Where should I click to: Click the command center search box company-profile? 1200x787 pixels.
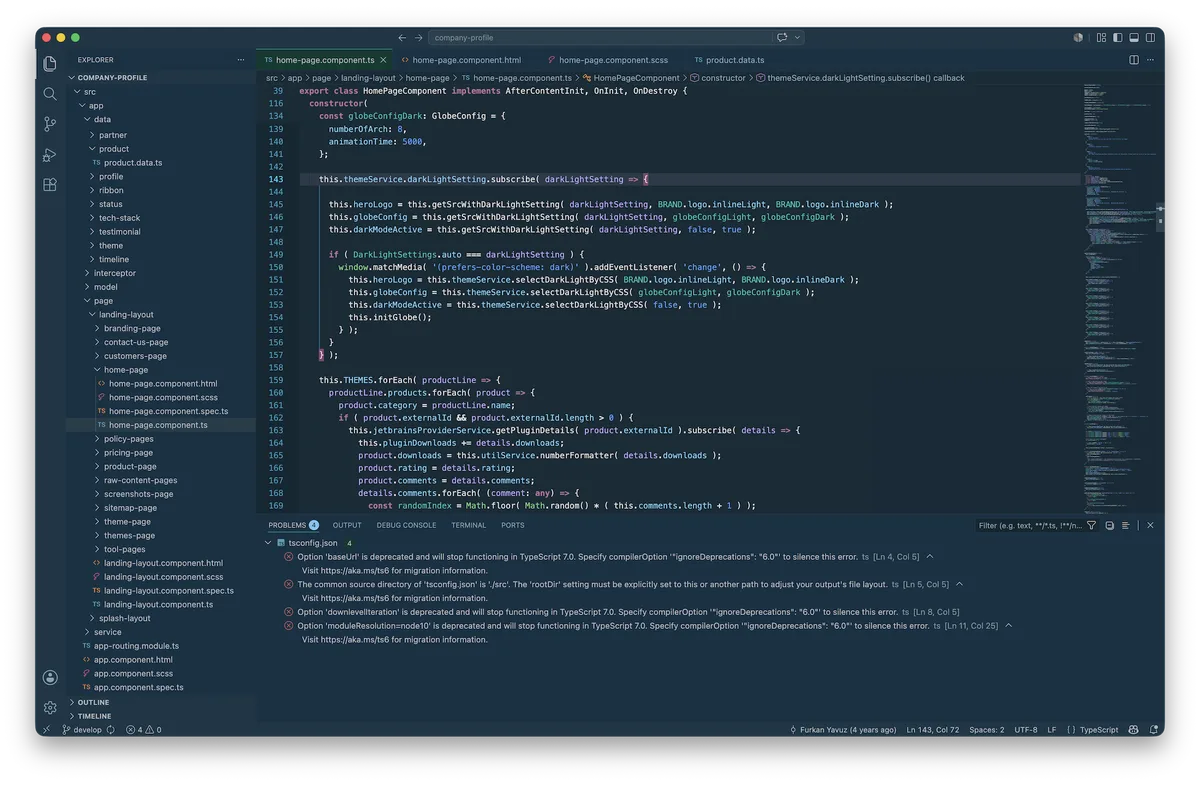(x=600, y=37)
